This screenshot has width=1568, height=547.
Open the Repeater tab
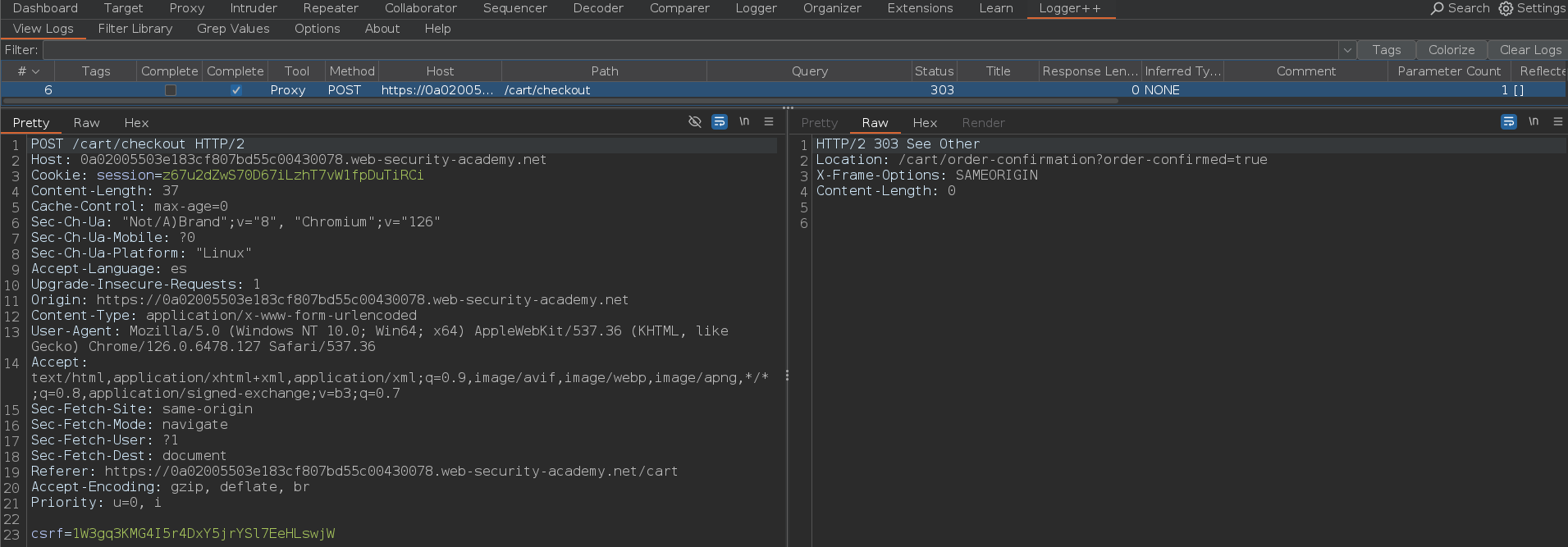click(331, 8)
